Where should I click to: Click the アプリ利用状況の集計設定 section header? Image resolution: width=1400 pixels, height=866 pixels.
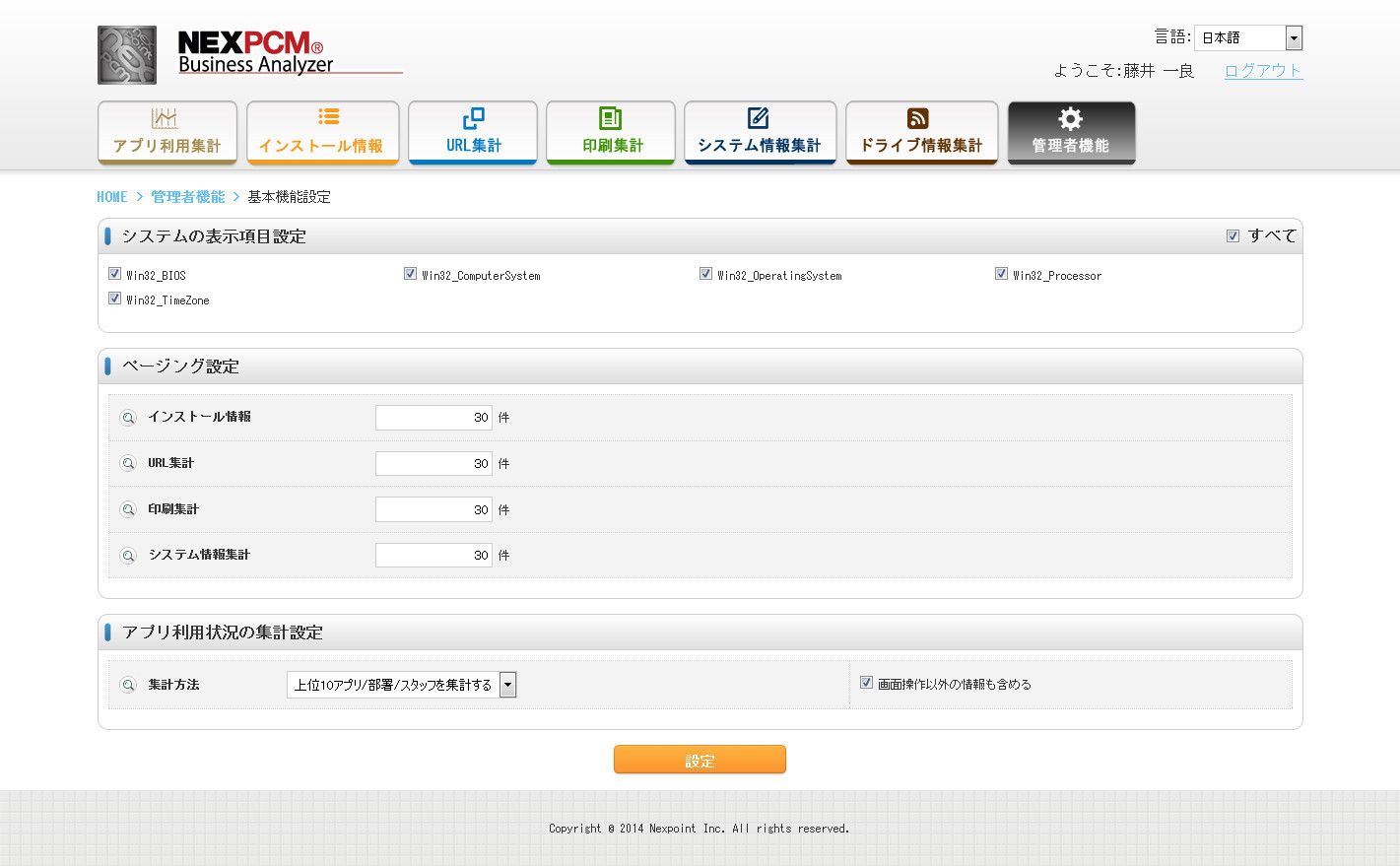(x=700, y=633)
